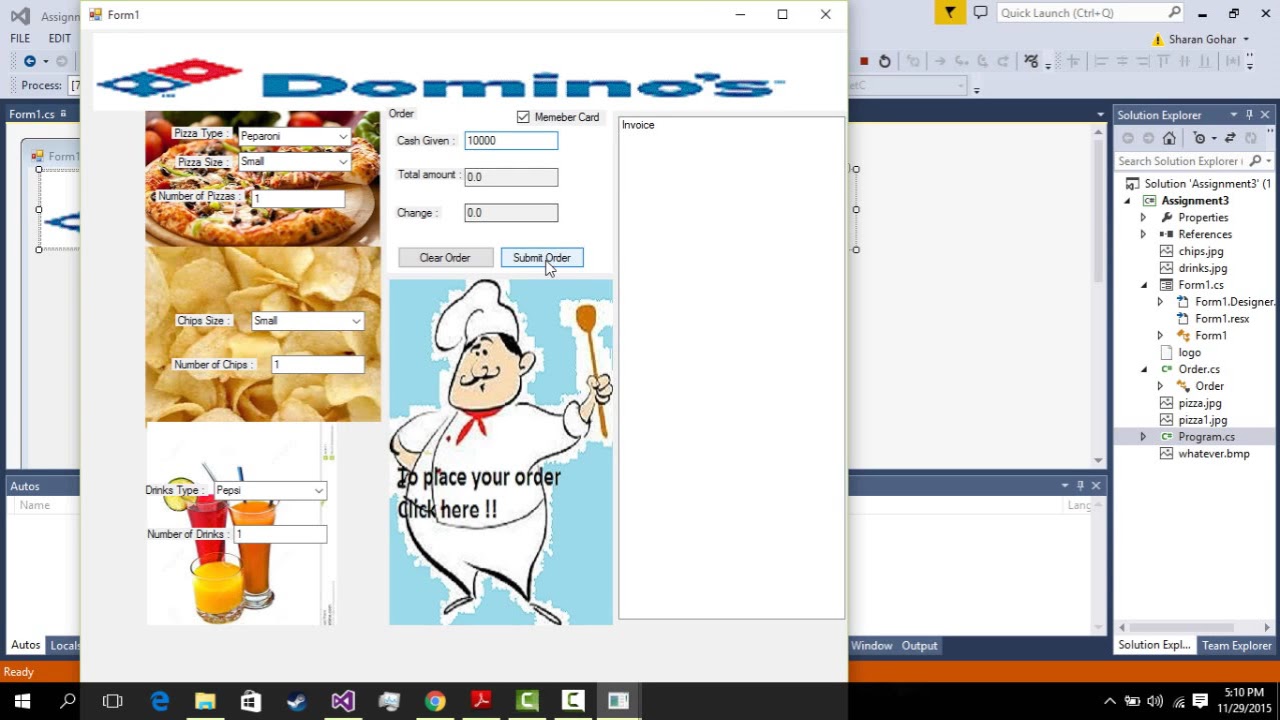Select chips.jpg in Solution Explorer

coord(1200,252)
